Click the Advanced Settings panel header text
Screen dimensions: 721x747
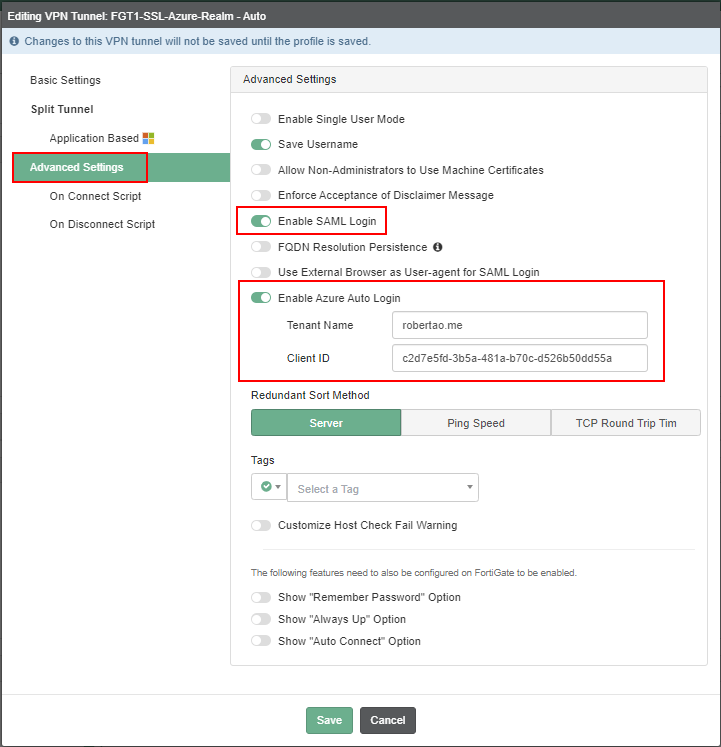(x=289, y=79)
